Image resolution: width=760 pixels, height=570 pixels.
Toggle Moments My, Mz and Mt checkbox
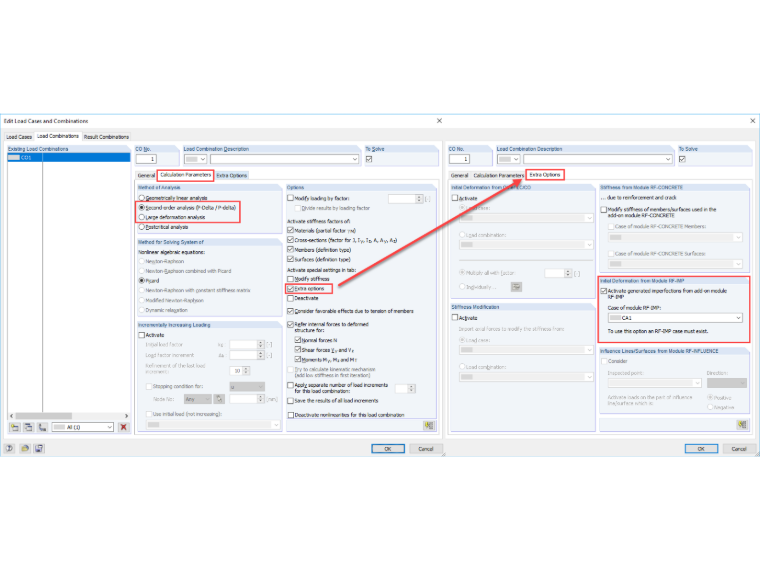(x=298, y=360)
